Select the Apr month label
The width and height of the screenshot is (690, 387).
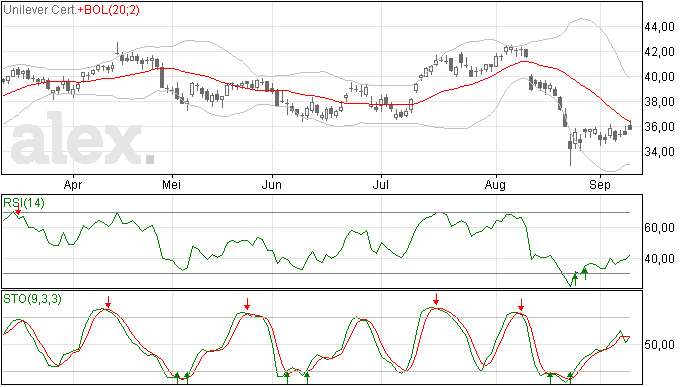click(x=73, y=185)
